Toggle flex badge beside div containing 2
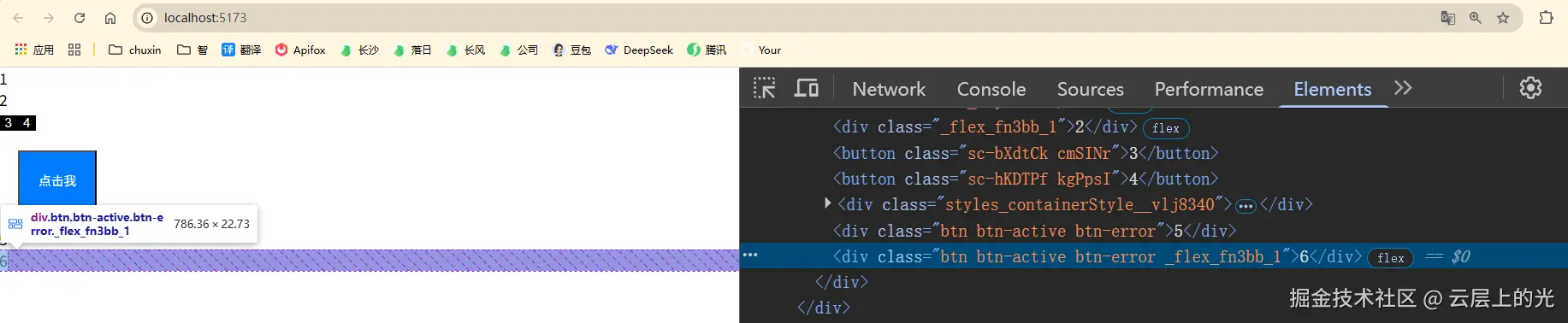 coord(1165,128)
